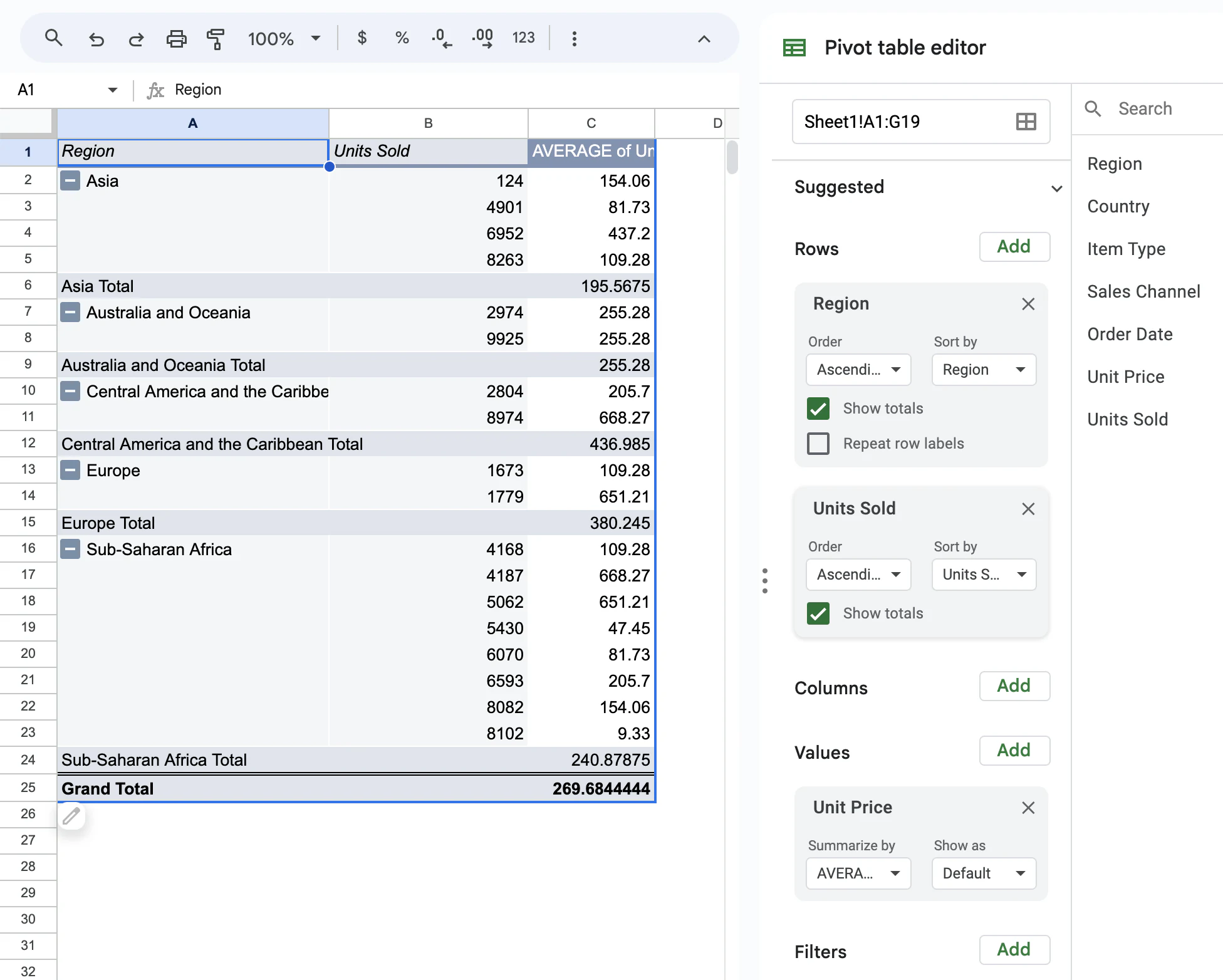Click the print icon

176,39
